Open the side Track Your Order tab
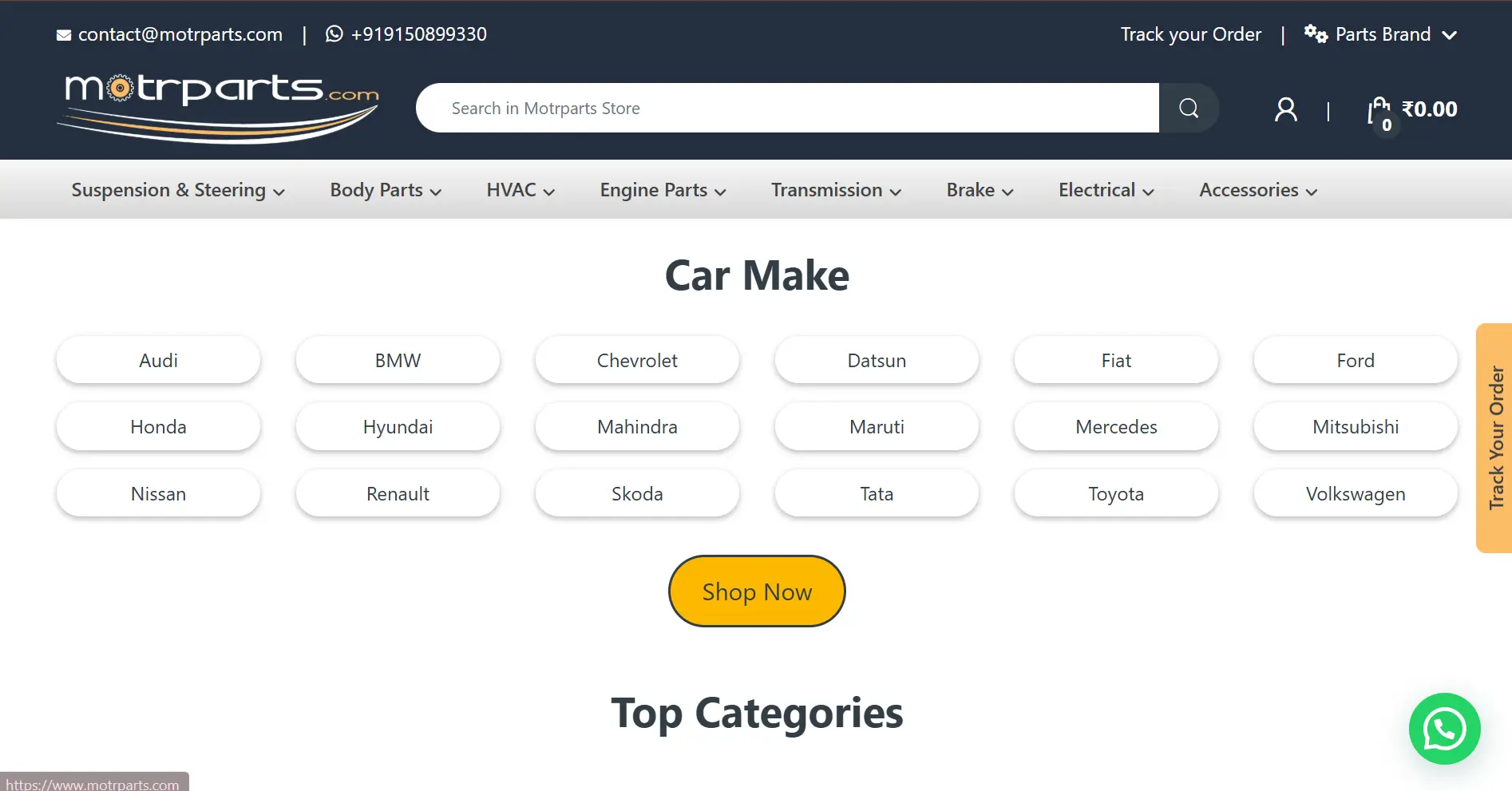This screenshot has height=791, width=1512. pos(1494,438)
